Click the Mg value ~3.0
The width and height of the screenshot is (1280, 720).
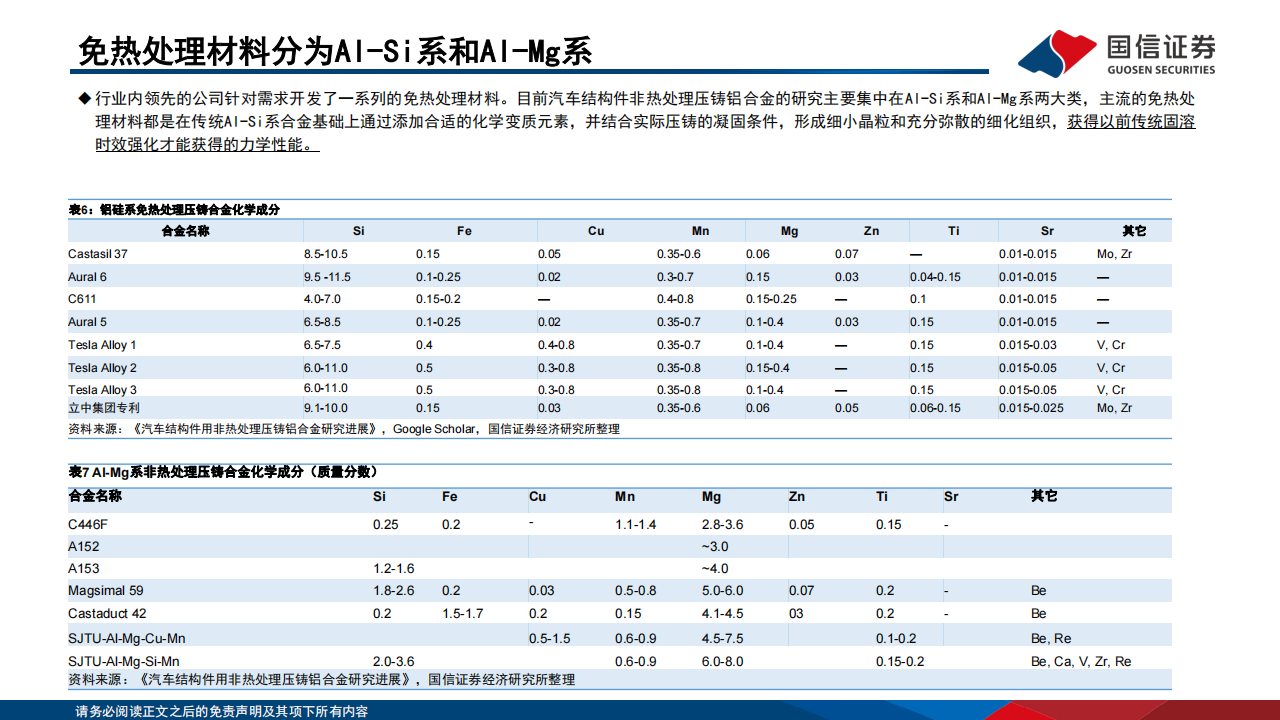click(x=715, y=547)
